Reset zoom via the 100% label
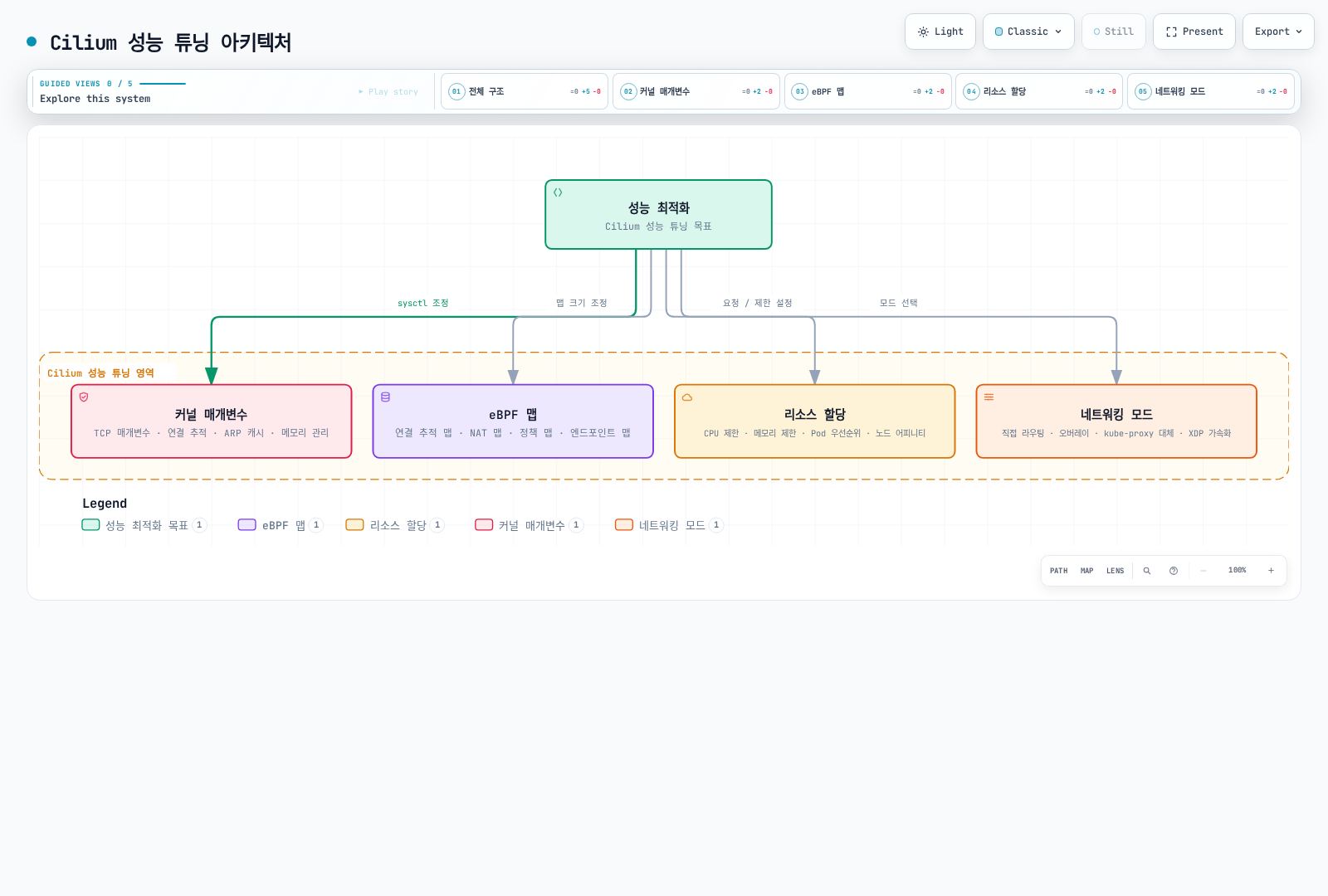This screenshot has height=896, width=1328. tap(1238, 571)
